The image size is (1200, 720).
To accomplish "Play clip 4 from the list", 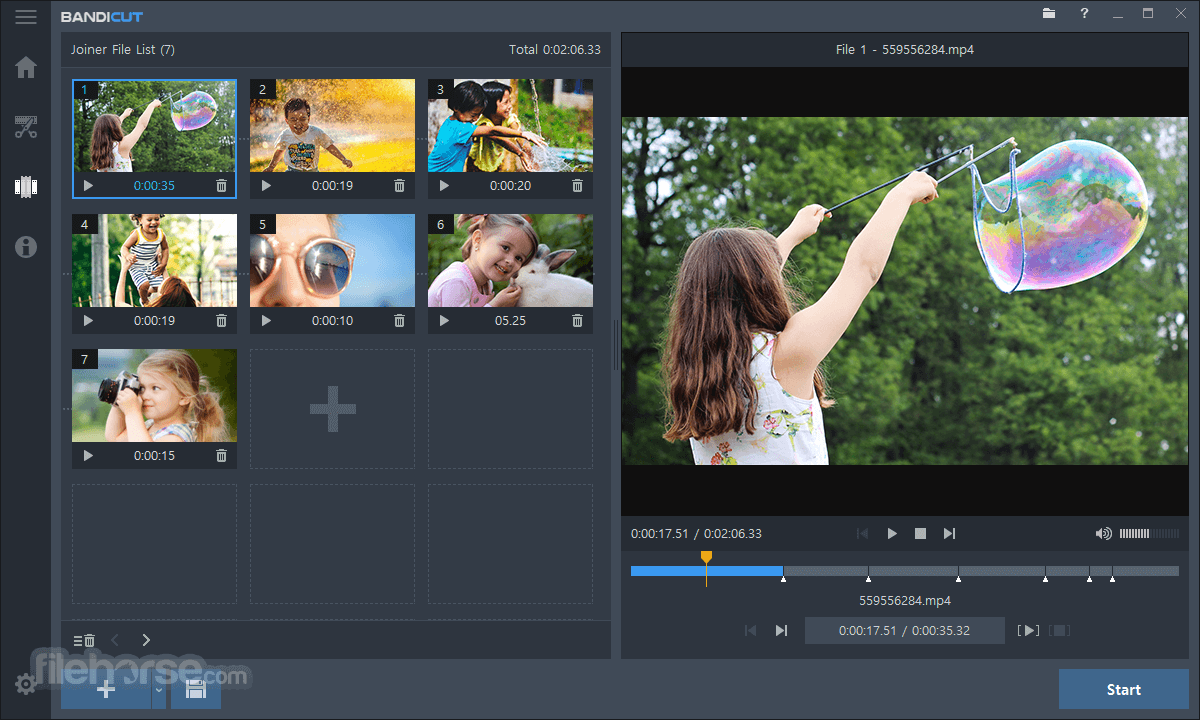I will (88, 321).
